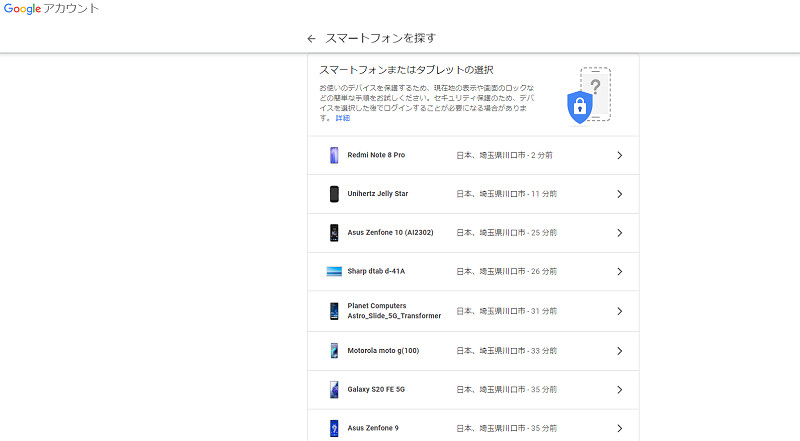Select the Asus Zenfone 9 device name
The width and height of the screenshot is (800, 441).
[373, 428]
